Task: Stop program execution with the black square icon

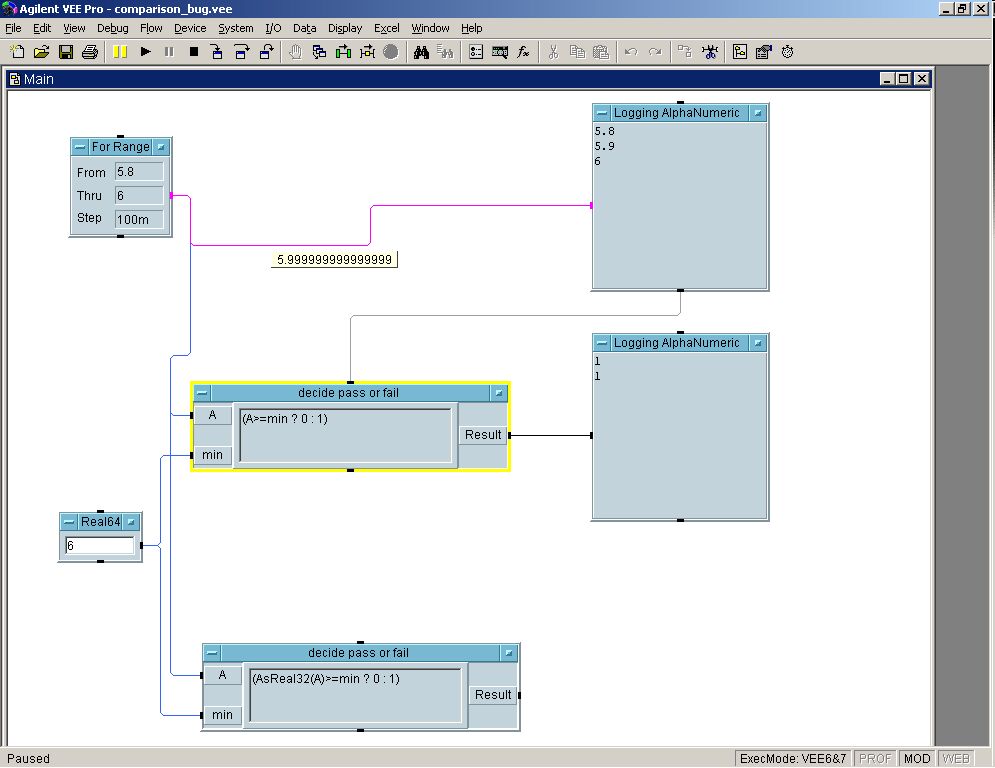Action: [194, 52]
